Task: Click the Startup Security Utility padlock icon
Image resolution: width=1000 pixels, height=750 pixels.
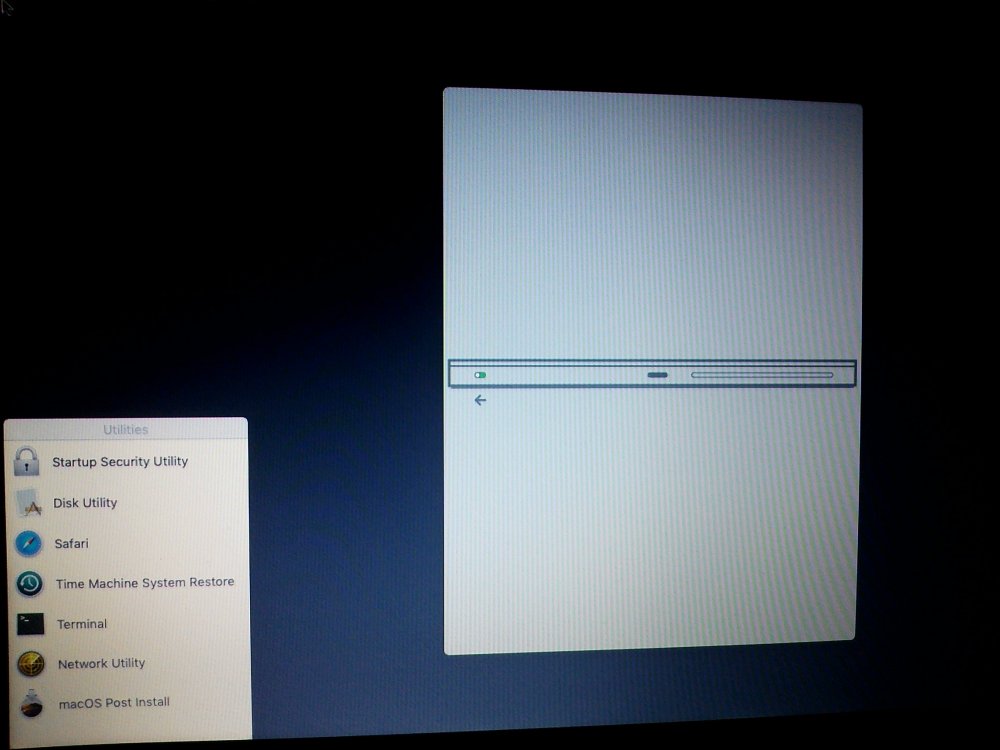Action: (x=26, y=461)
